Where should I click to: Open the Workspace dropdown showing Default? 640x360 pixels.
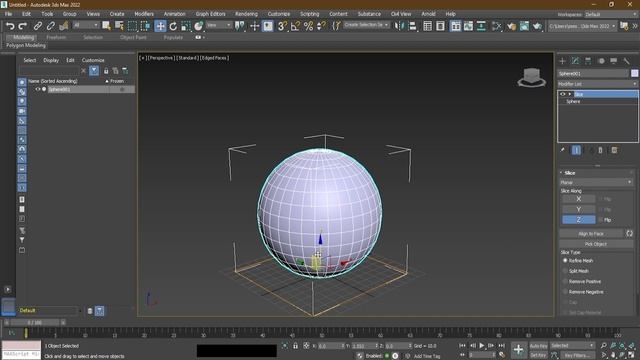611,14
